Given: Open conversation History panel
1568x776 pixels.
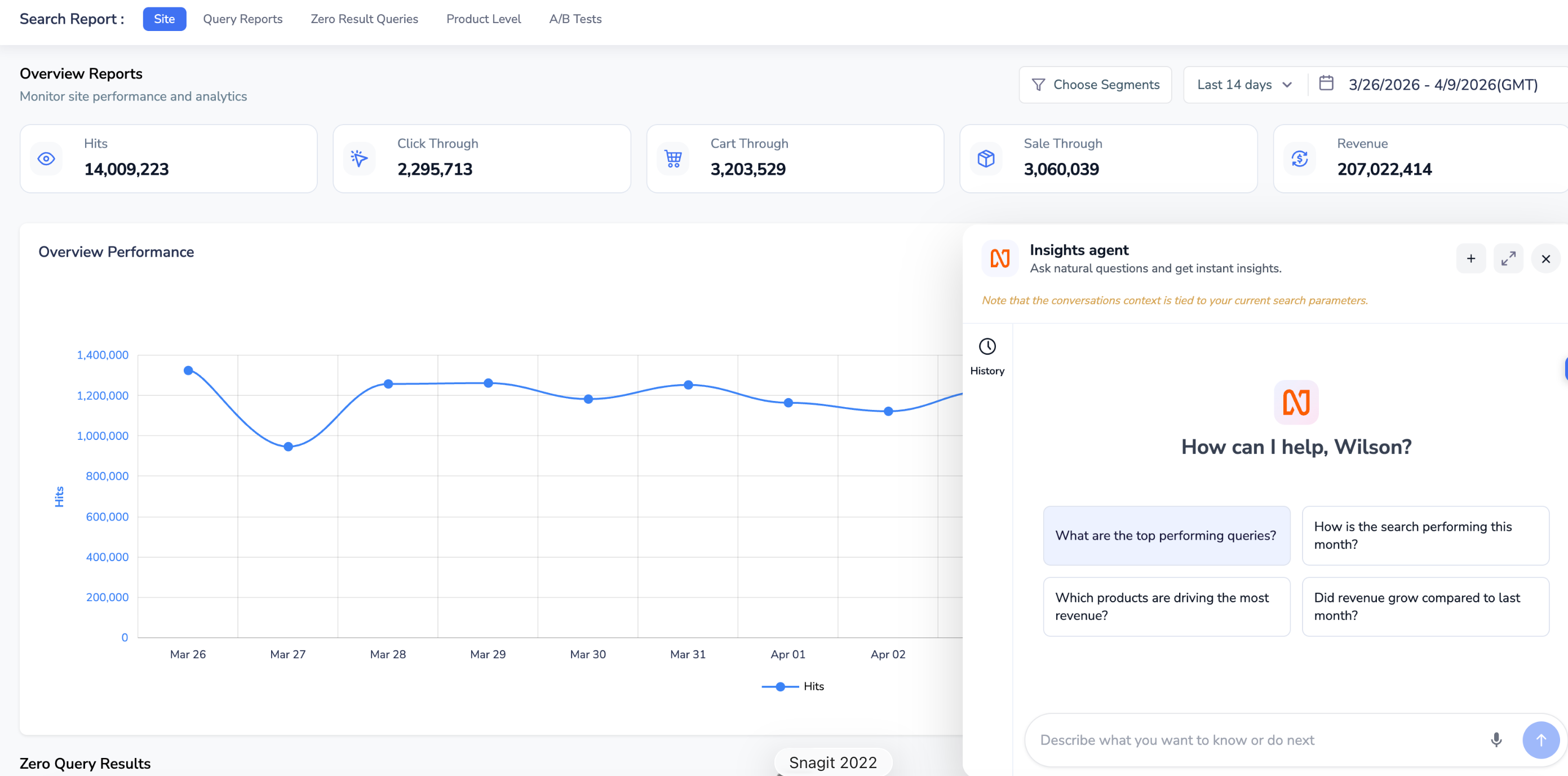Looking at the screenshot, I should [987, 356].
